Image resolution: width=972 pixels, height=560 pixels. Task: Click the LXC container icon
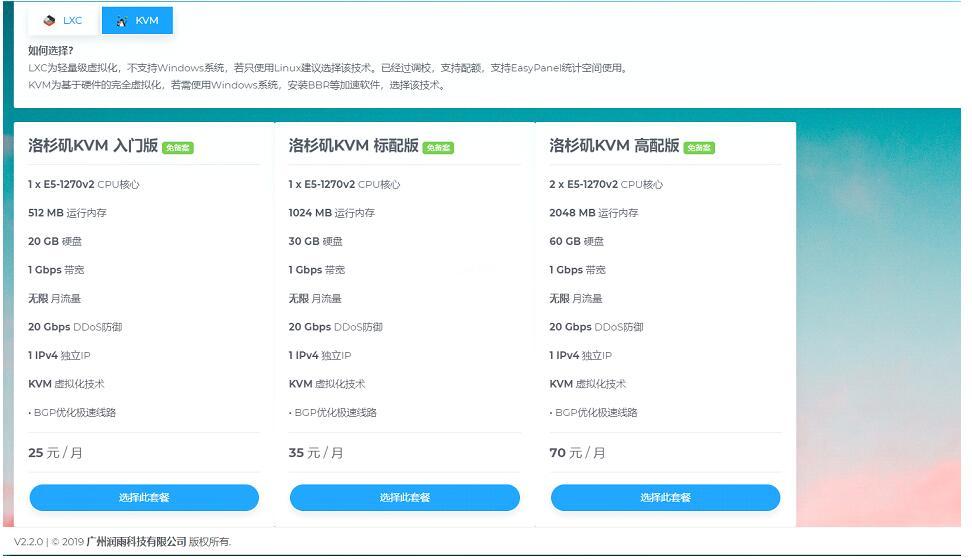pyautogui.click(x=48, y=21)
